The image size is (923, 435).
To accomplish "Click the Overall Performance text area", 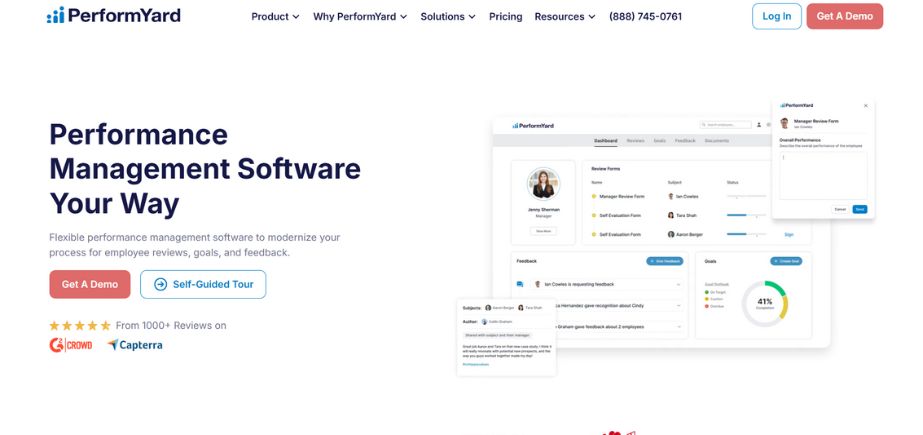I will [x=823, y=176].
